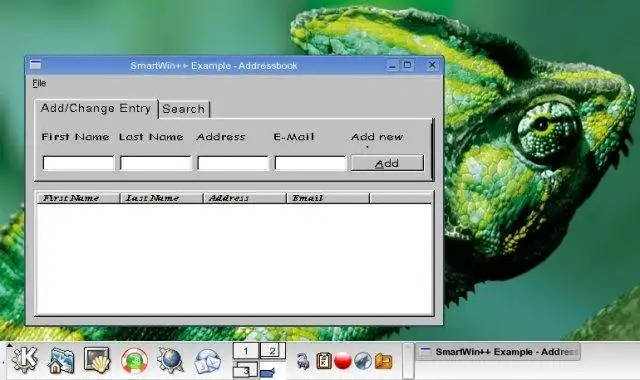The height and width of the screenshot is (380, 640).
Task: Click the First Name input field
Action: pyautogui.click(x=78, y=163)
